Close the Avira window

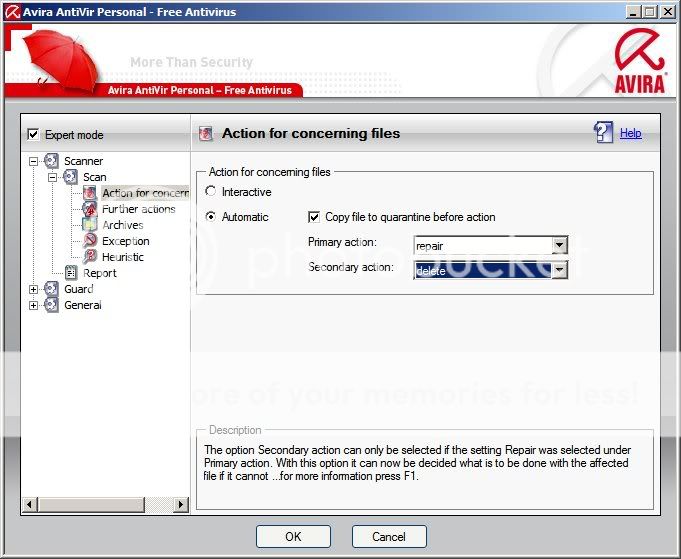pyautogui.click(x=668, y=12)
